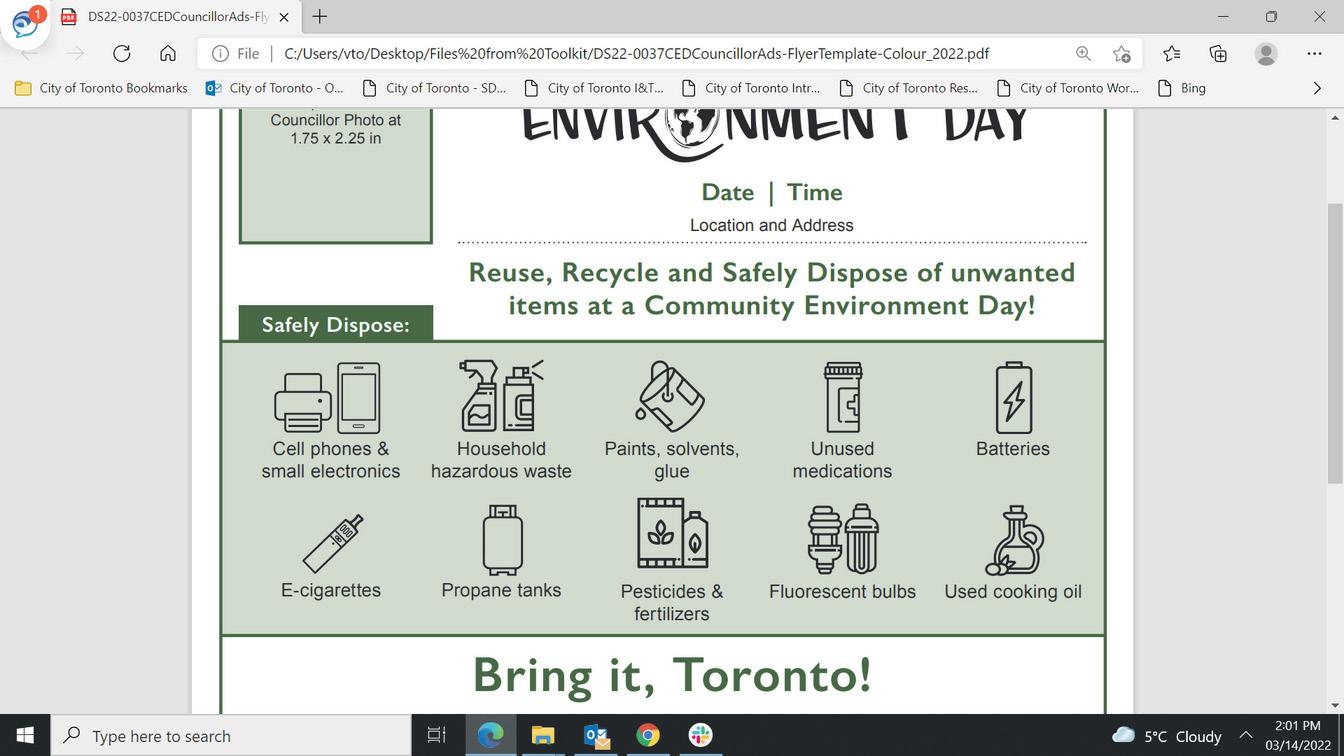The image size is (1344, 756).
Task: Click the Forward navigation arrow
Action: point(75,54)
